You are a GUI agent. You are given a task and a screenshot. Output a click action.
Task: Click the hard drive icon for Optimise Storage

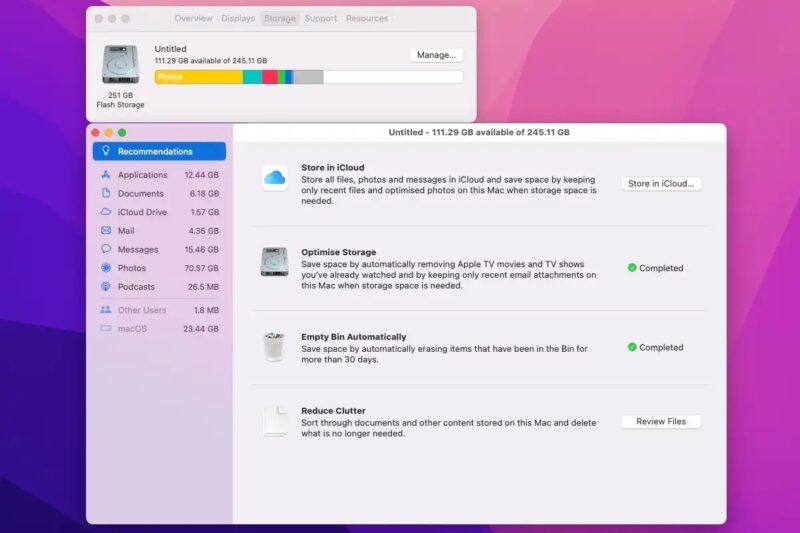[x=274, y=262]
